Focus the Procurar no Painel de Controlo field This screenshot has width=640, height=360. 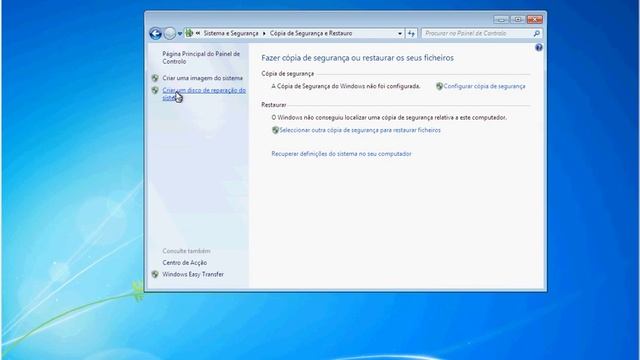click(x=477, y=33)
